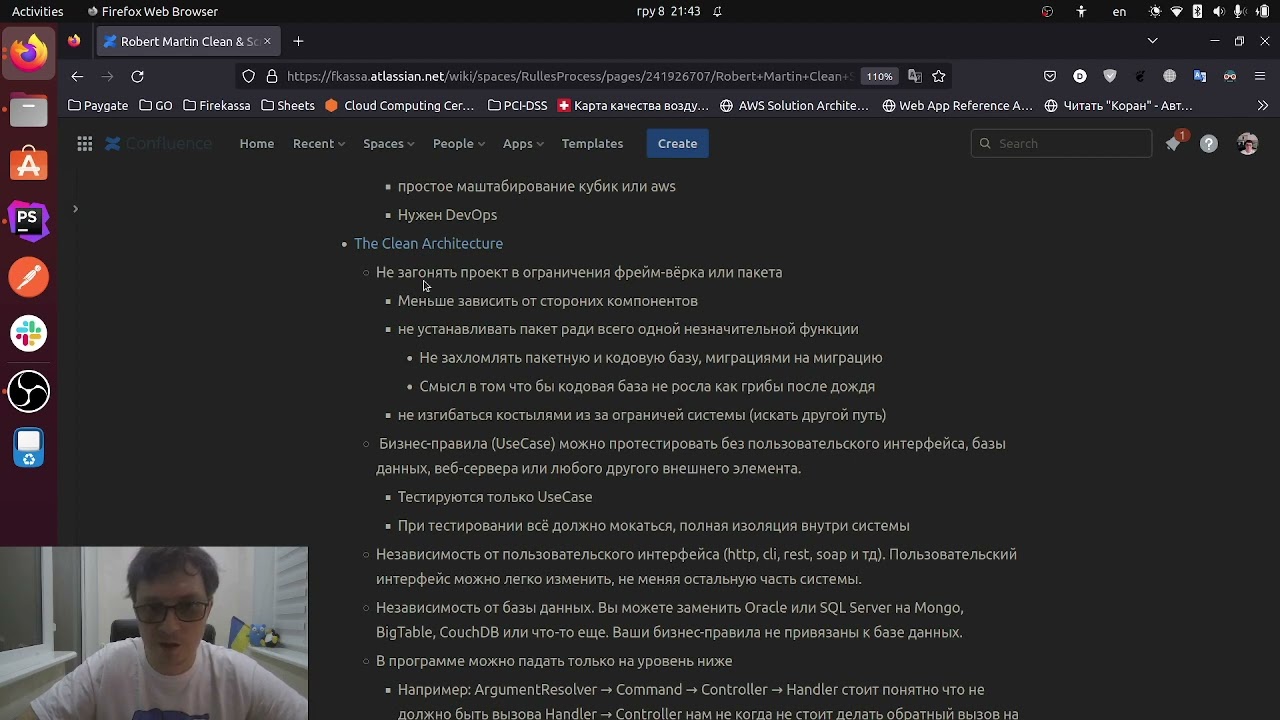1280x720 pixels.
Task: Go to the Home menu item
Action: (x=257, y=144)
